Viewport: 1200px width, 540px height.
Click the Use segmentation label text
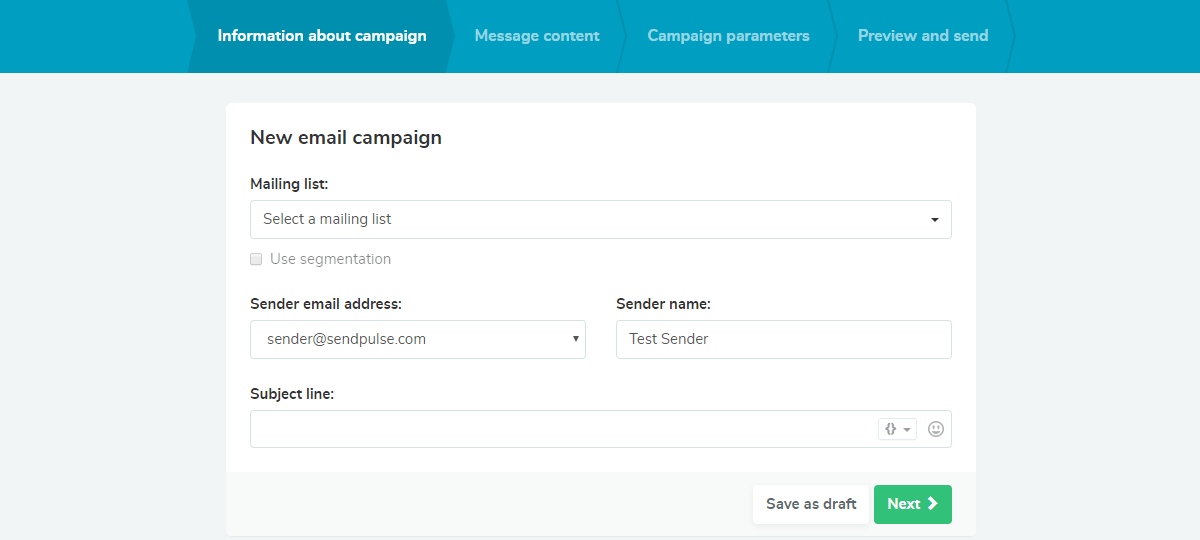330,259
